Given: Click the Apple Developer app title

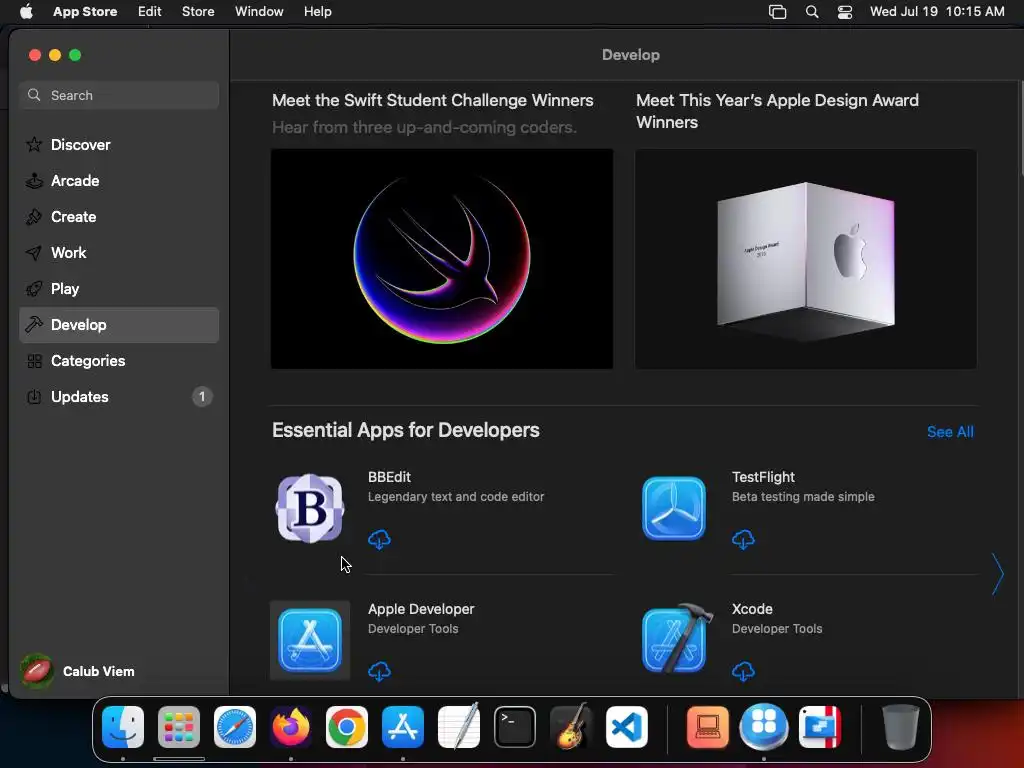Looking at the screenshot, I should (421, 609).
